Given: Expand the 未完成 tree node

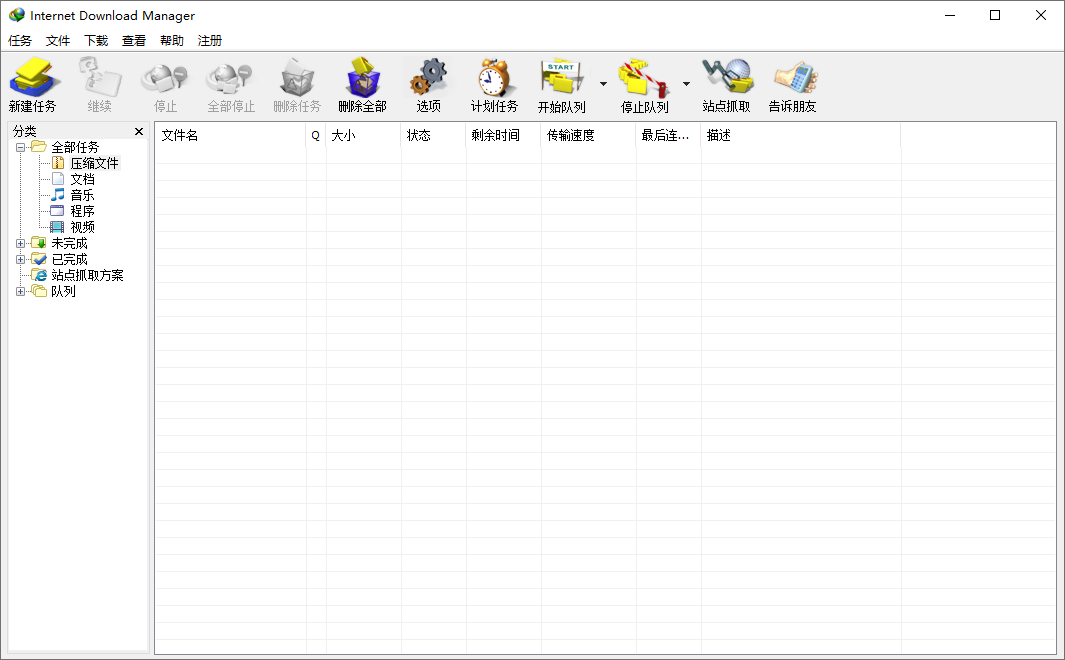Looking at the screenshot, I should 20,243.
